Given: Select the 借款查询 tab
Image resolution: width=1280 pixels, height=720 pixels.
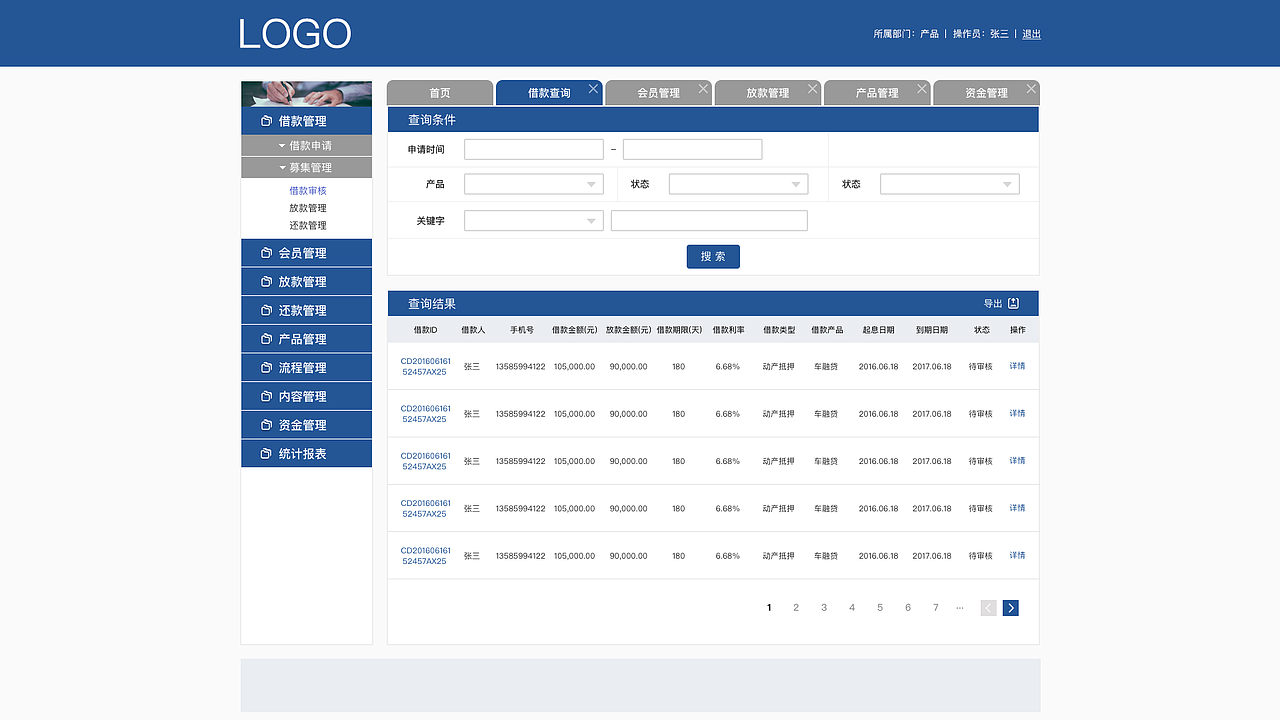Looking at the screenshot, I should point(549,93).
